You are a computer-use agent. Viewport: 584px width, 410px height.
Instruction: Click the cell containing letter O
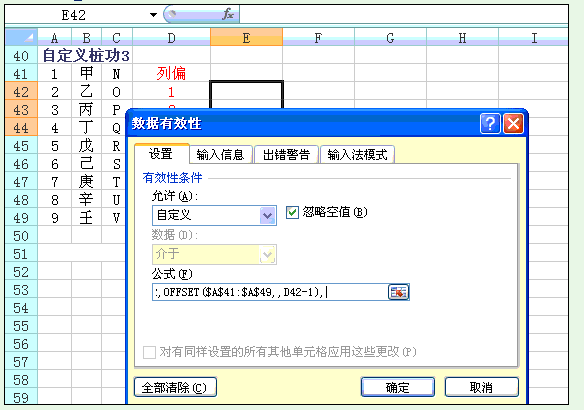pyautogui.click(x=117, y=92)
